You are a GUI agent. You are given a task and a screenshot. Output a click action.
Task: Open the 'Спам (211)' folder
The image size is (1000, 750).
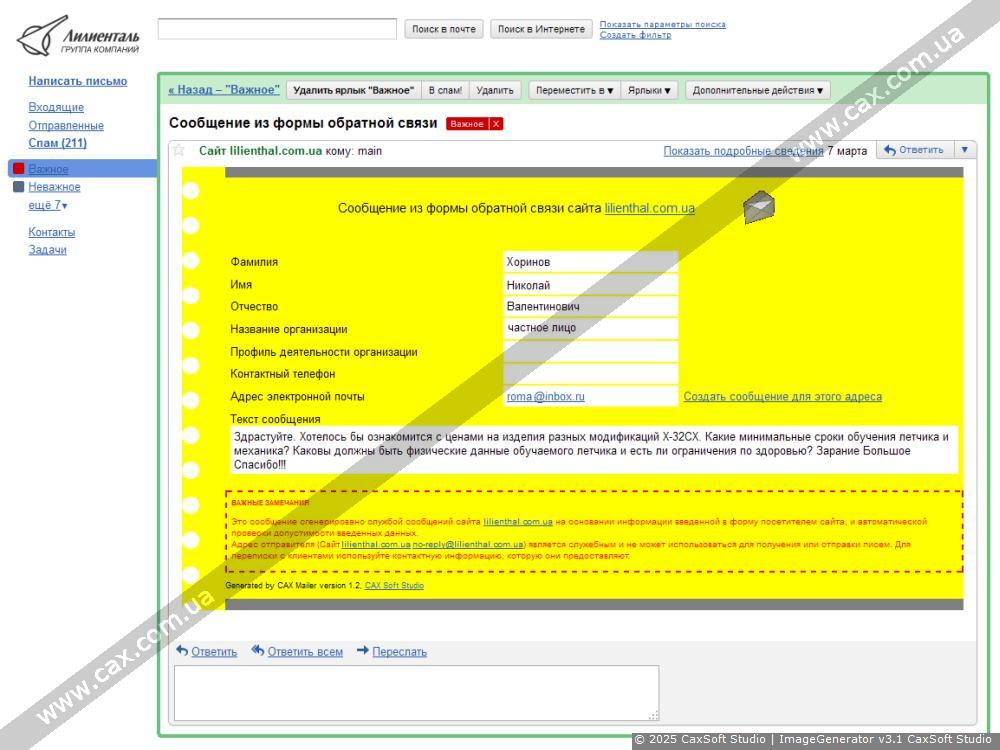coord(57,143)
